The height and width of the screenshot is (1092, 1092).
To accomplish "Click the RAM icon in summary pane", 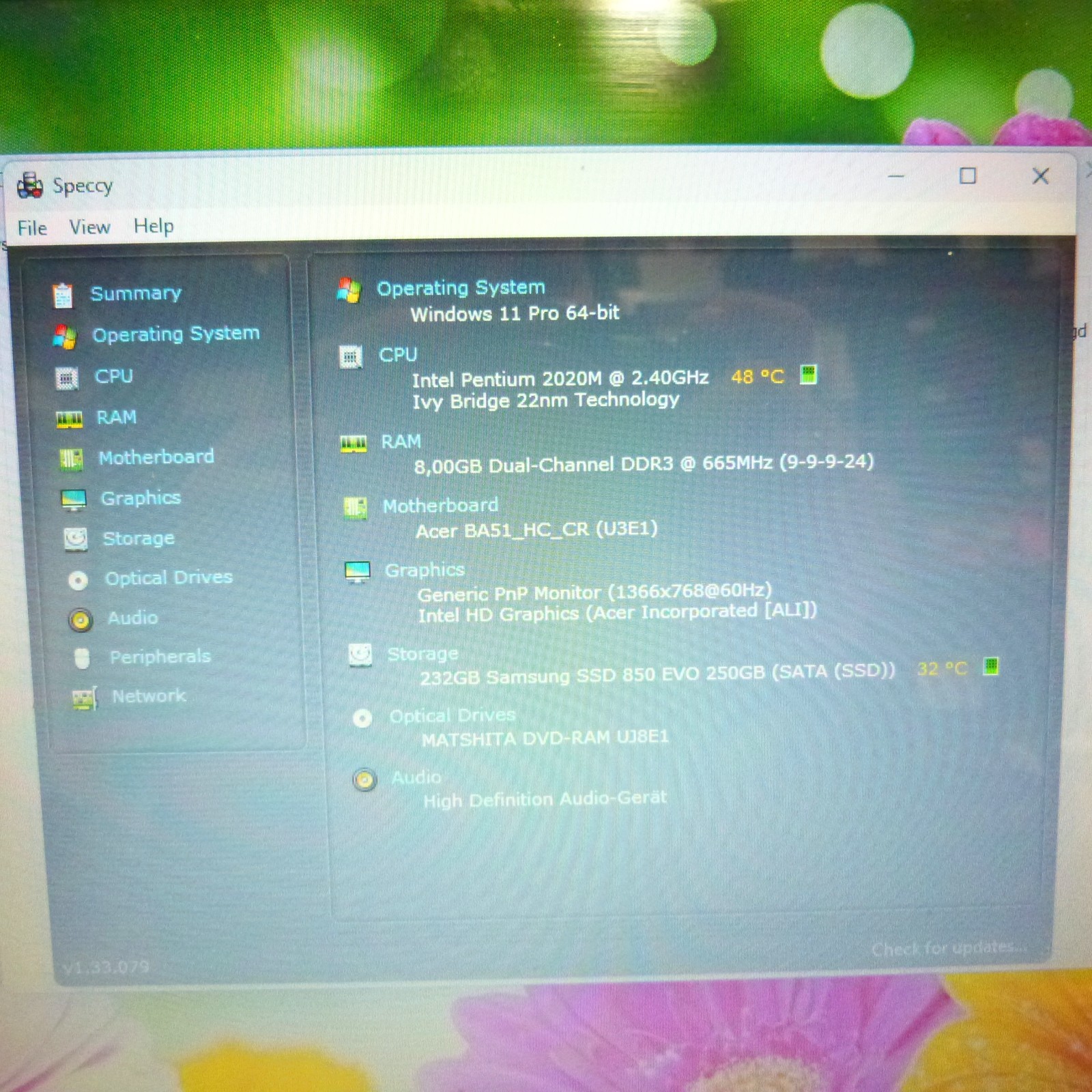I will coord(354,444).
